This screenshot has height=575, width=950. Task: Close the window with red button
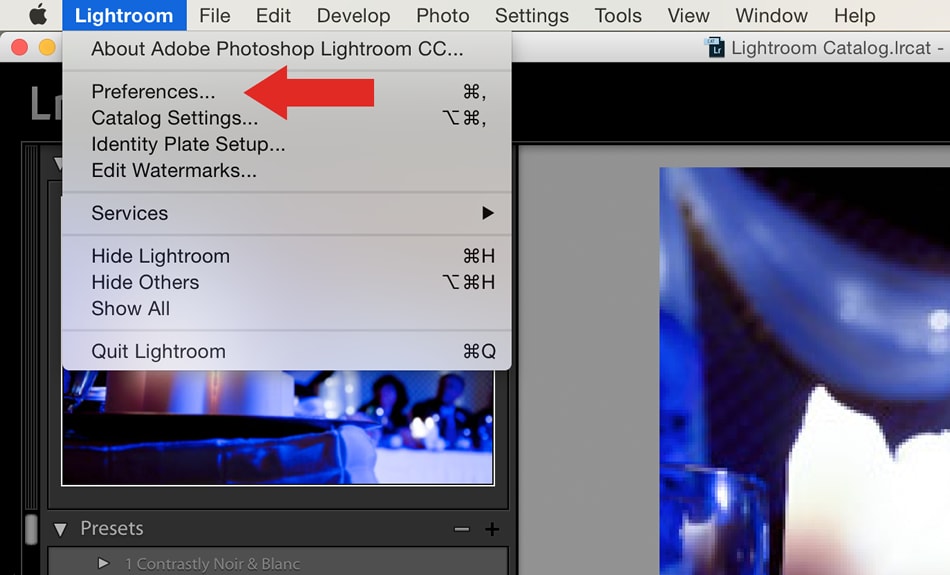tap(19, 47)
